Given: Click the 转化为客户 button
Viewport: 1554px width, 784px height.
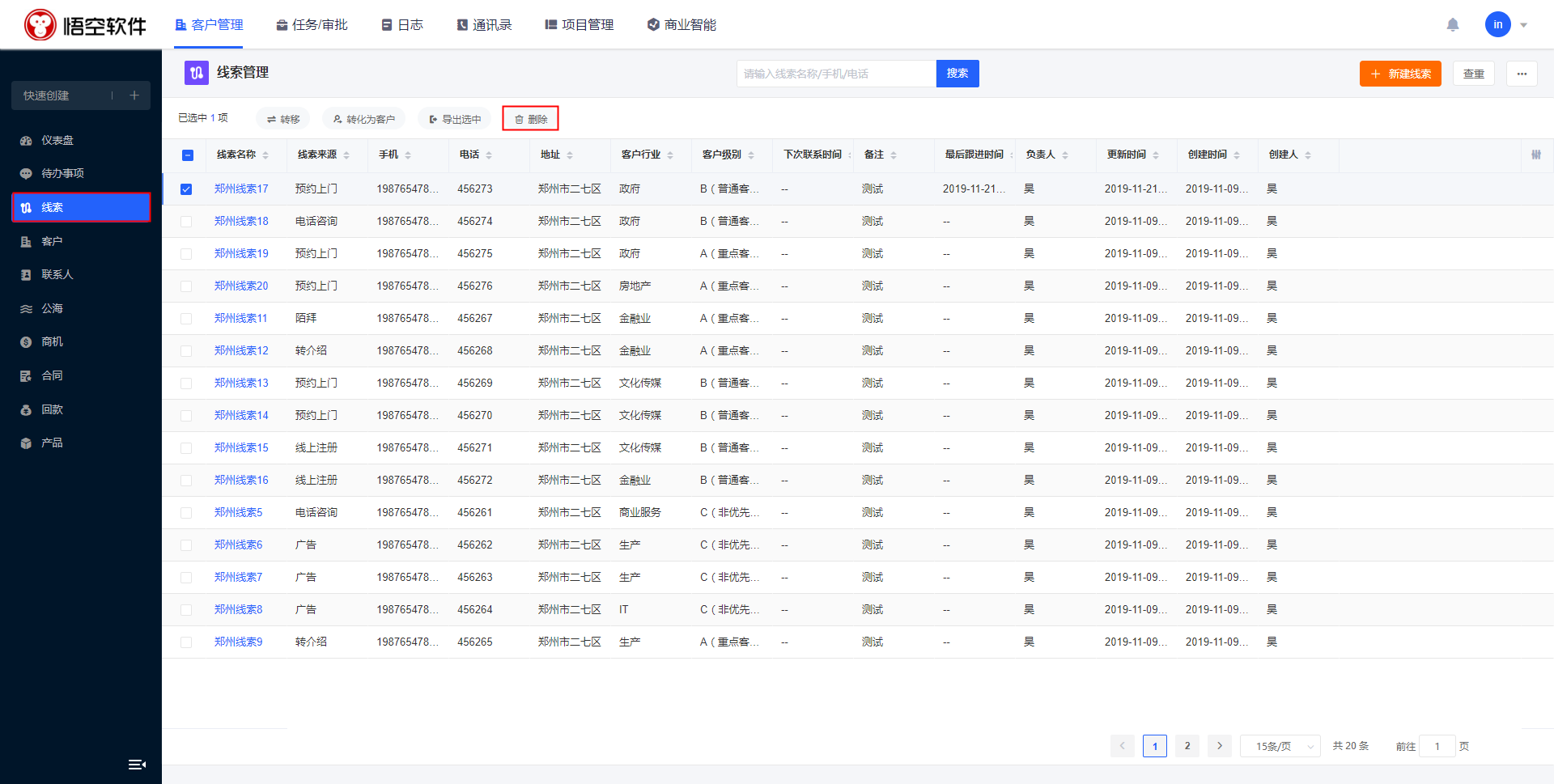Looking at the screenshot, I should 363,119.
